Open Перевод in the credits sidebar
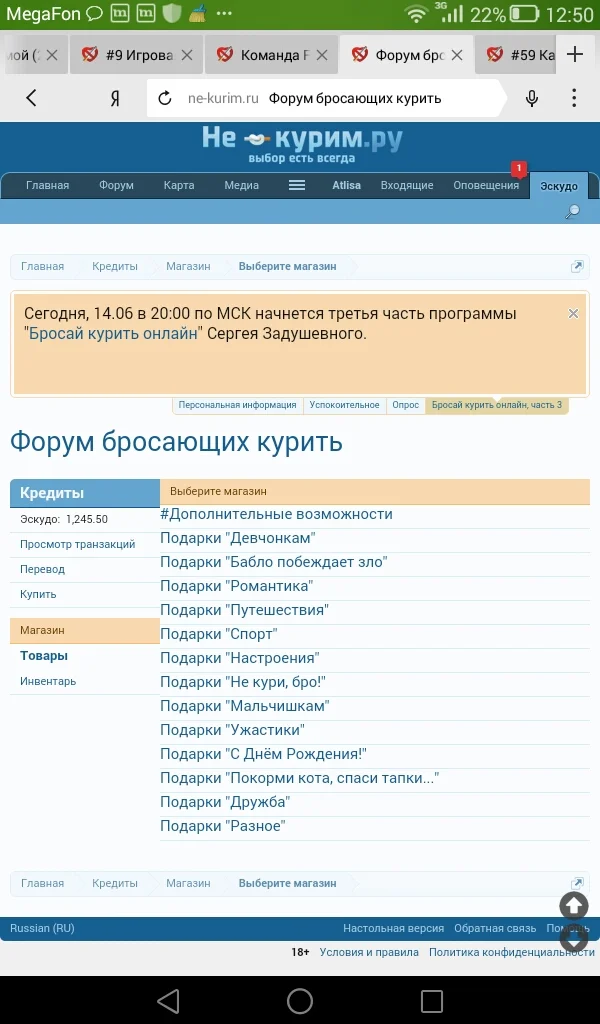The height and width of the screenshot is (1024, 600). [42, 569]
